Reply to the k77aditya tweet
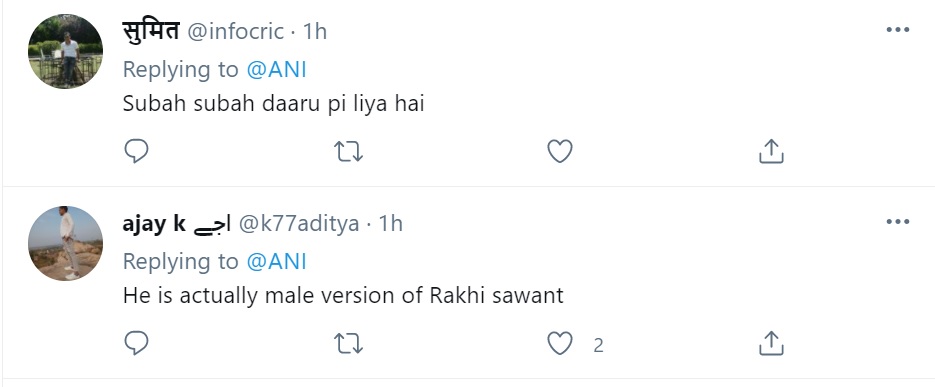This screenshot has width=935, height=387. pos(136,343)
